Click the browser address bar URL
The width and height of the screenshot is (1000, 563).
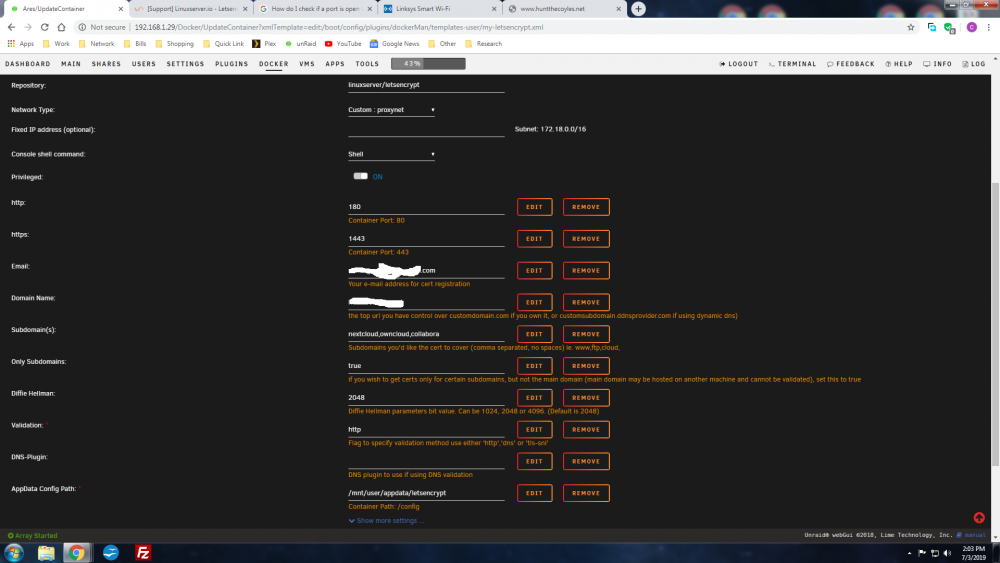[339, 27]
